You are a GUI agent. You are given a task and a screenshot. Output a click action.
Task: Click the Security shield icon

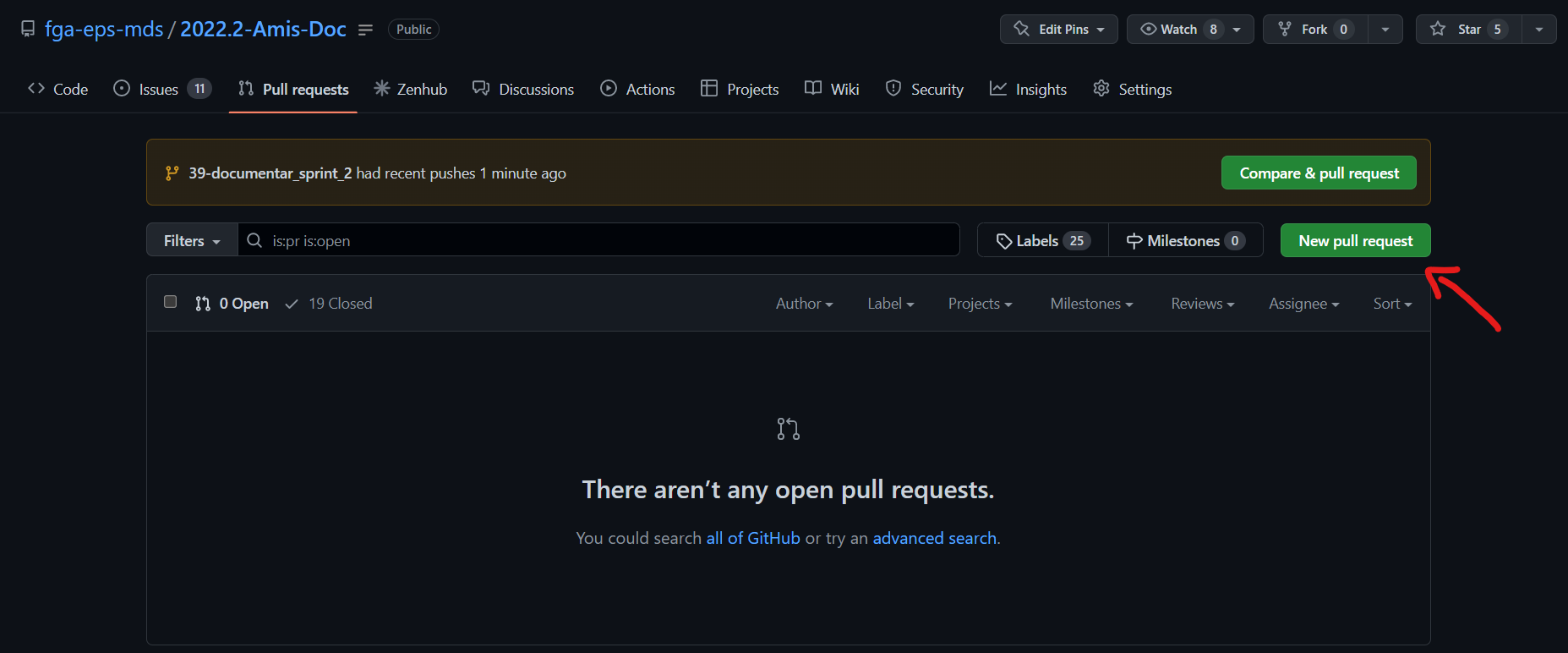(x=893, y=88)
